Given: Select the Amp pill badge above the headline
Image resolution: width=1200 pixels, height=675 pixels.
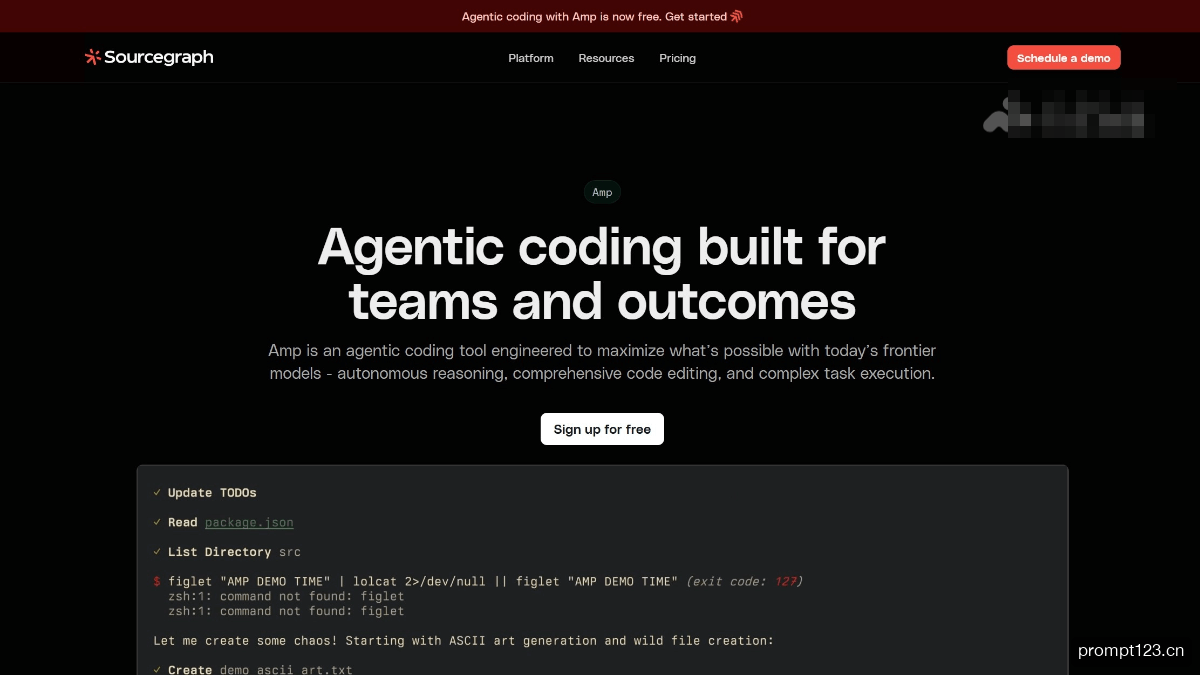Looking at the screenshot, I should [602, 192].
